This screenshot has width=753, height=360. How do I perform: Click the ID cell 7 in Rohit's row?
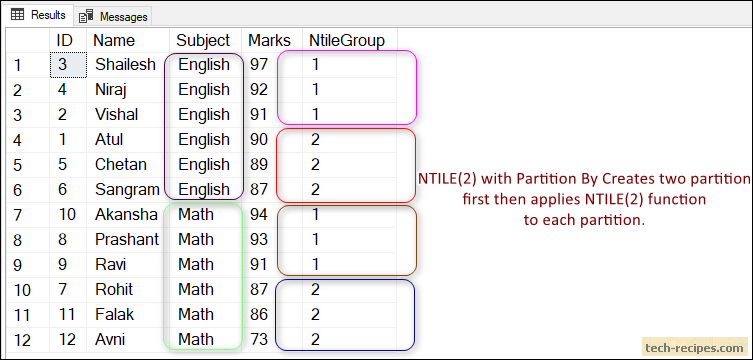68,289
